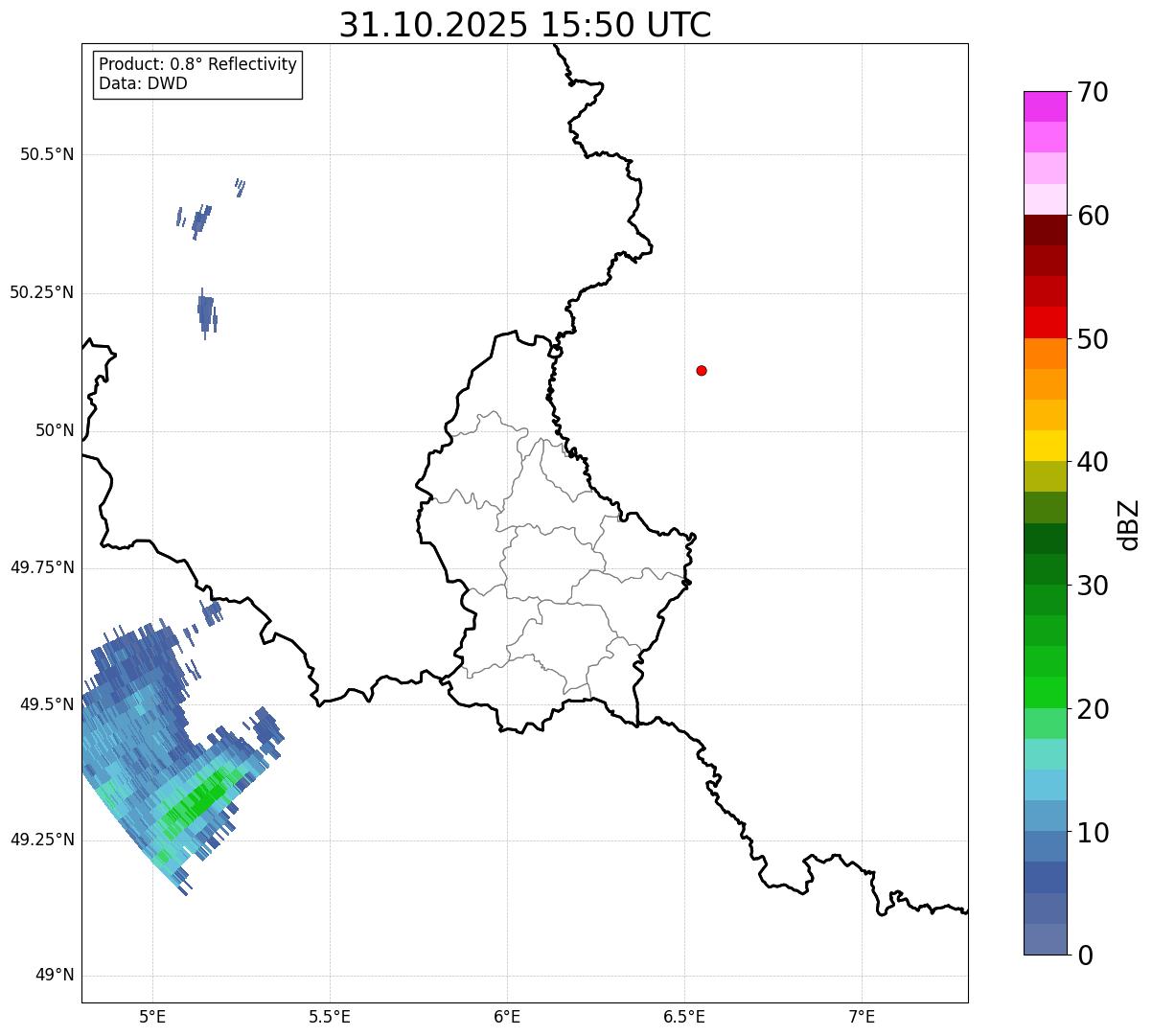Click the 50.5°N latitude label
This screenshot has height=1036, width=1152.
click(x=47, y=154)
